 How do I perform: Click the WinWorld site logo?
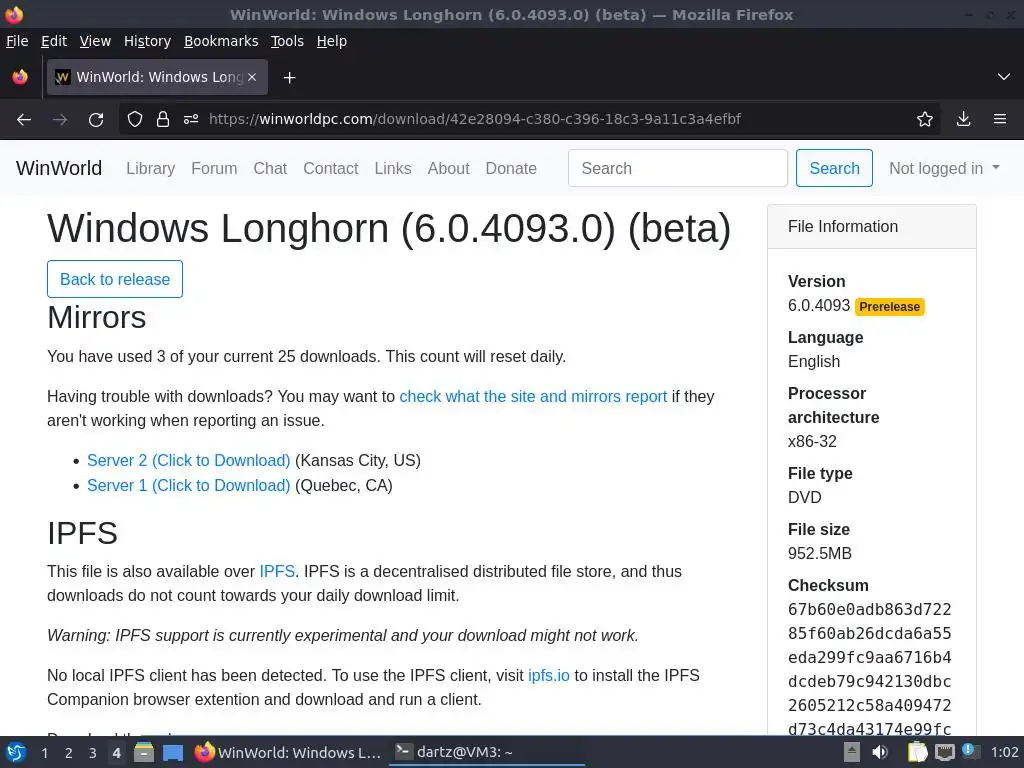pos(59,168)
